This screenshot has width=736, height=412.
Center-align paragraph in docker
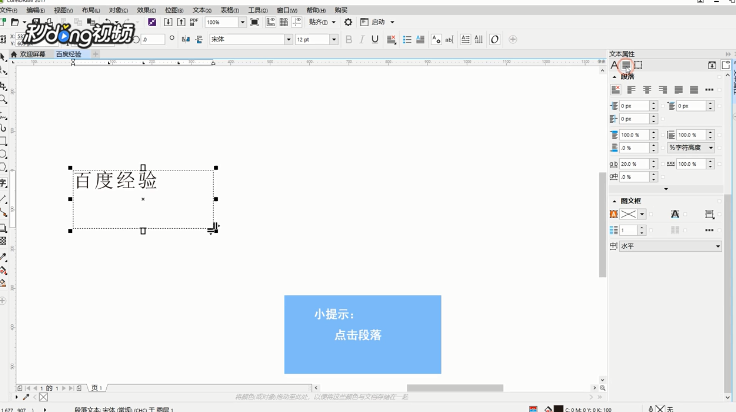coord(647,90)
